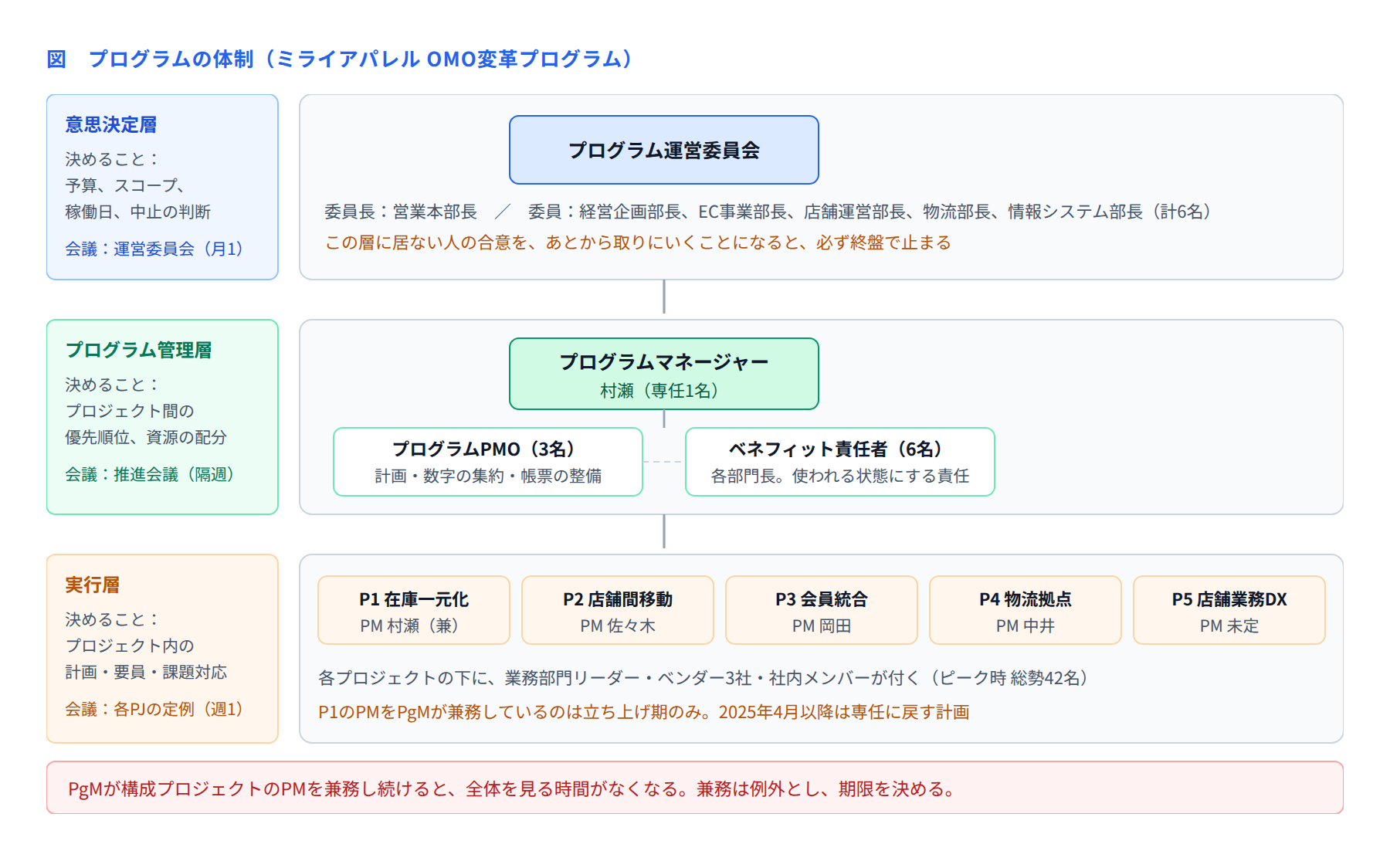Select the P2 店舗間移動 project card
This screenshot has height=868, width=1390.
pos(618,610)
